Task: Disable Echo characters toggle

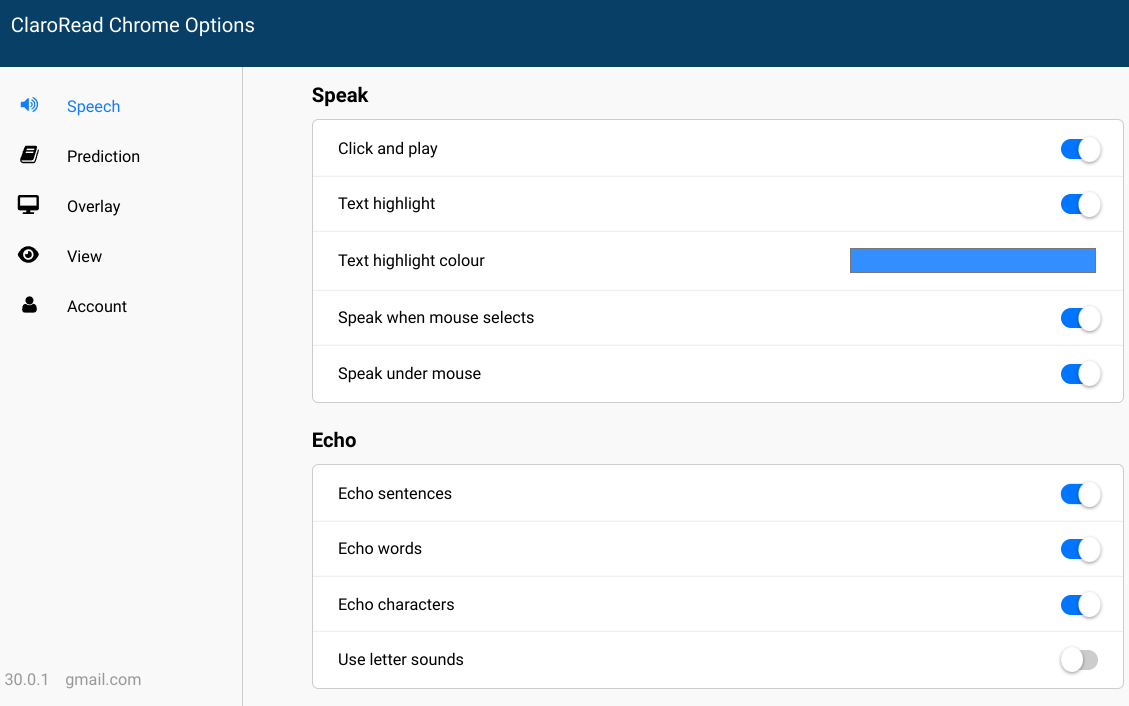Action: 1079,605
